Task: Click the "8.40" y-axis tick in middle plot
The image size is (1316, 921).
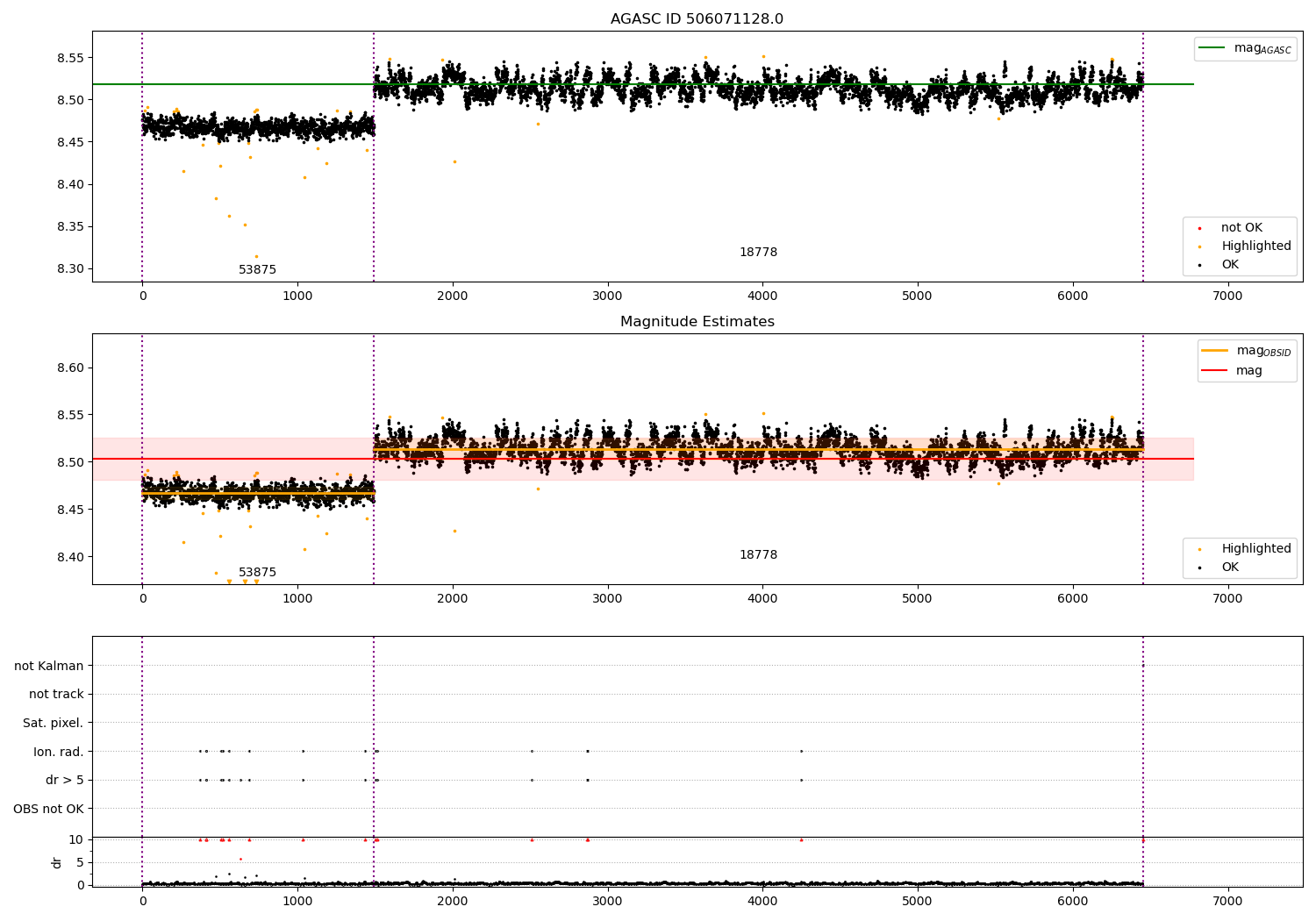Action: pos(71,558)
